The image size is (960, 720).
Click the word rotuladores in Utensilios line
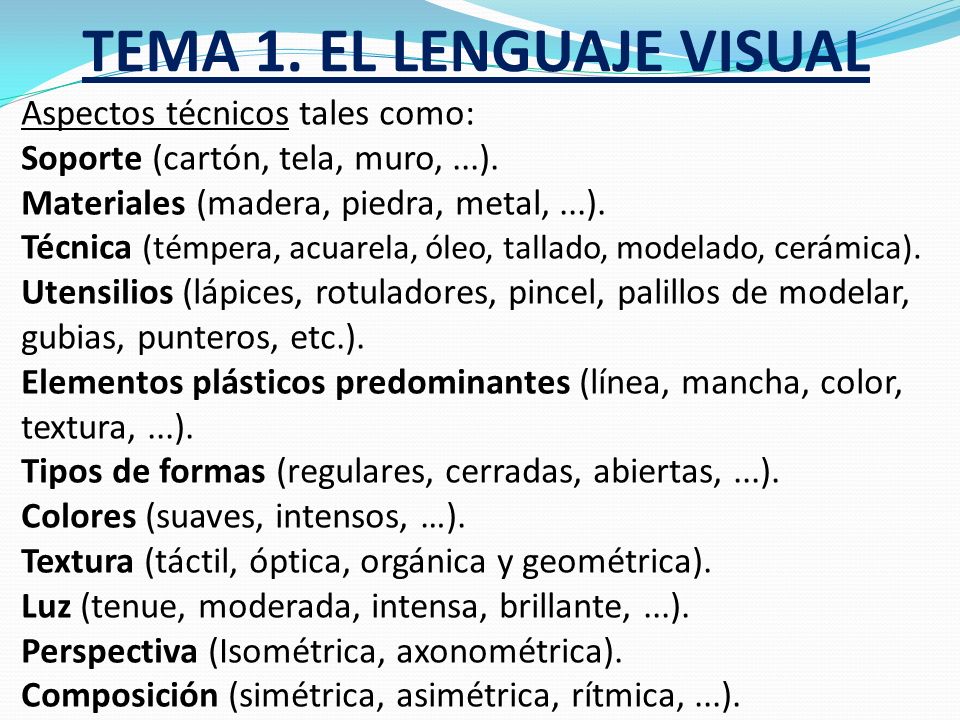(x=405, y=293)
